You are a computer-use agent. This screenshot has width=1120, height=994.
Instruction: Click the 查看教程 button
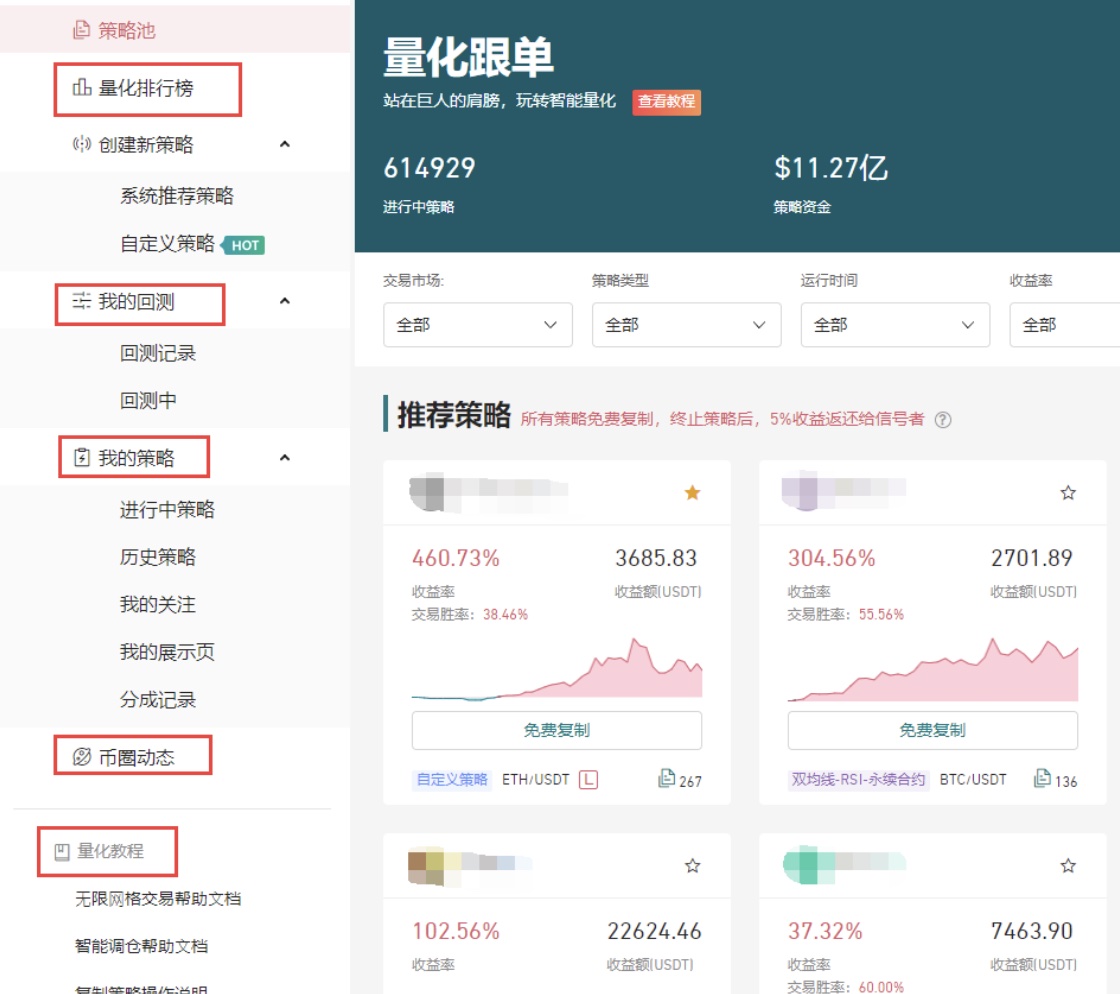pyautogui.click(x=666, y=102)
